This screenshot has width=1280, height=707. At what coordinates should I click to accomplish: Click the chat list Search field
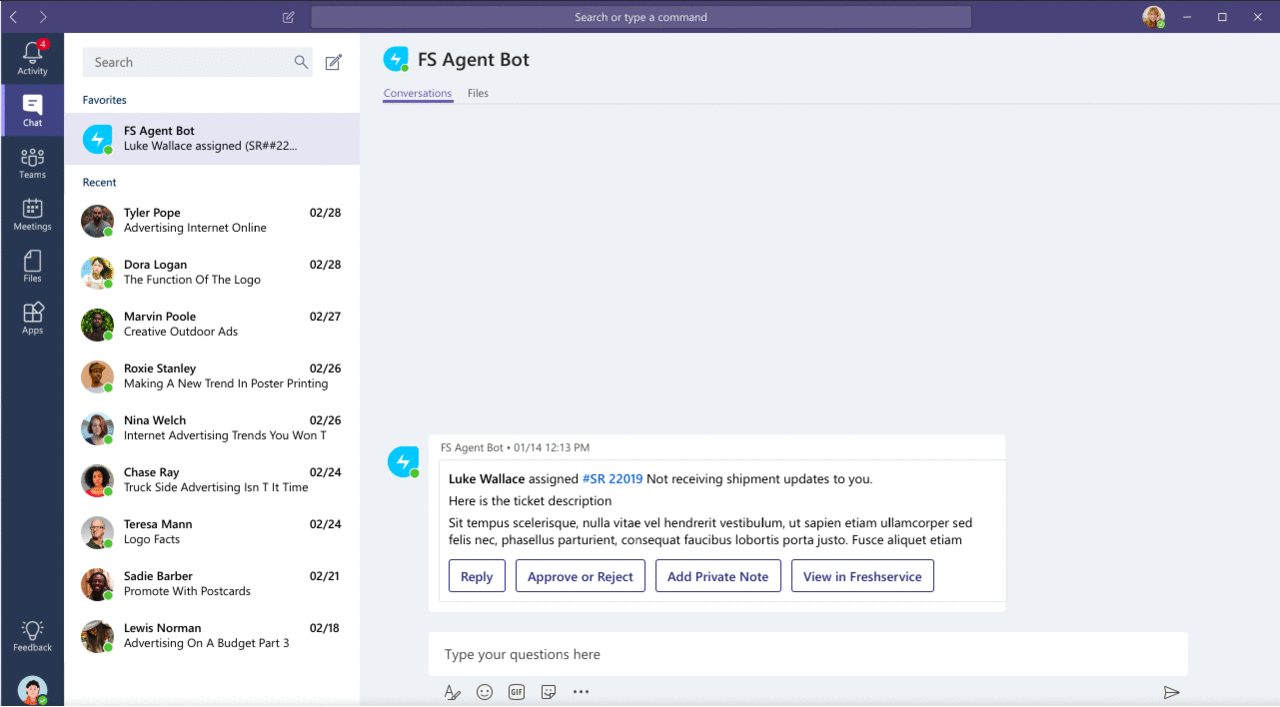coord(197,62)
